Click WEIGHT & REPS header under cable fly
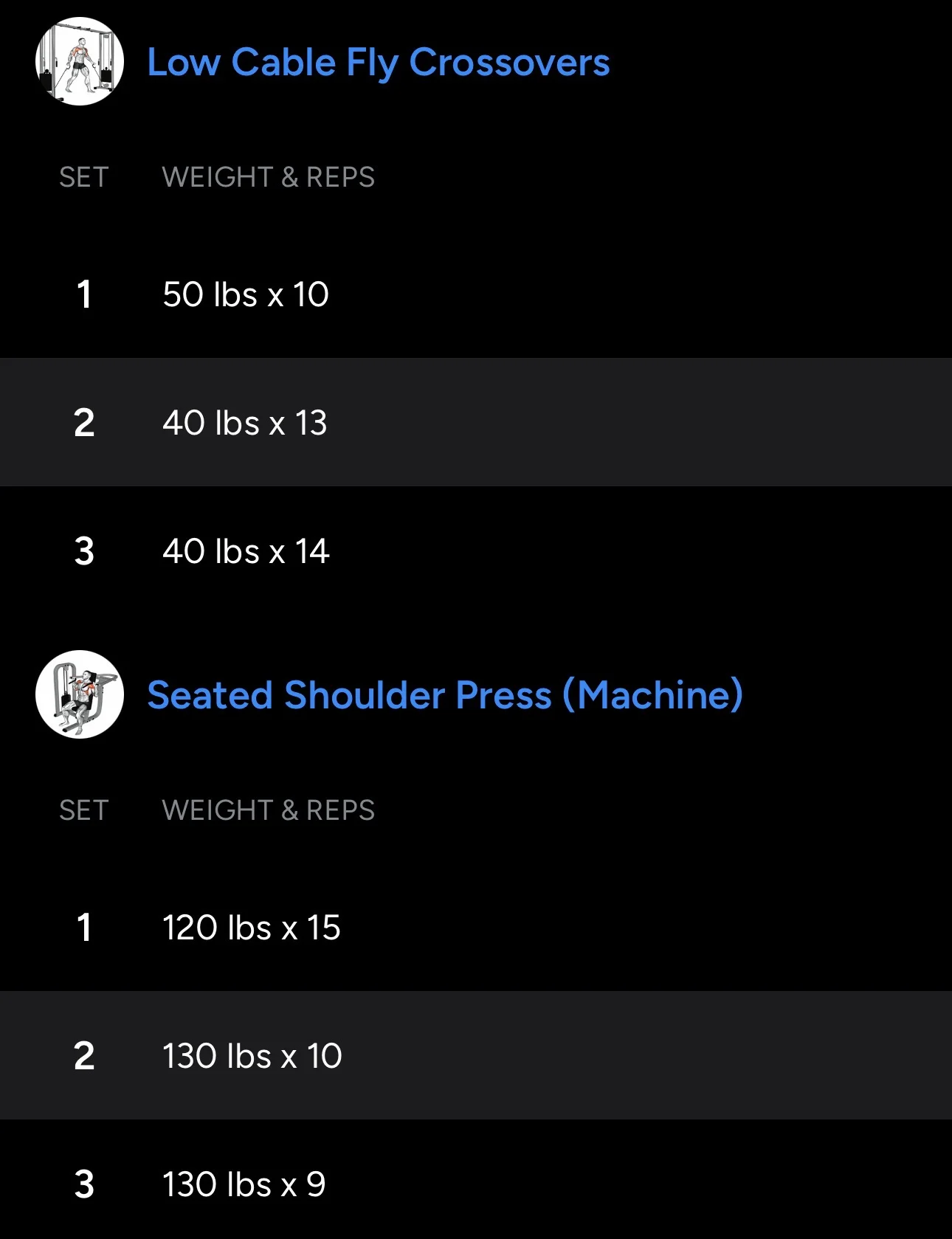This screenshot has width=952, height=1239. click(x=269, y=177)
